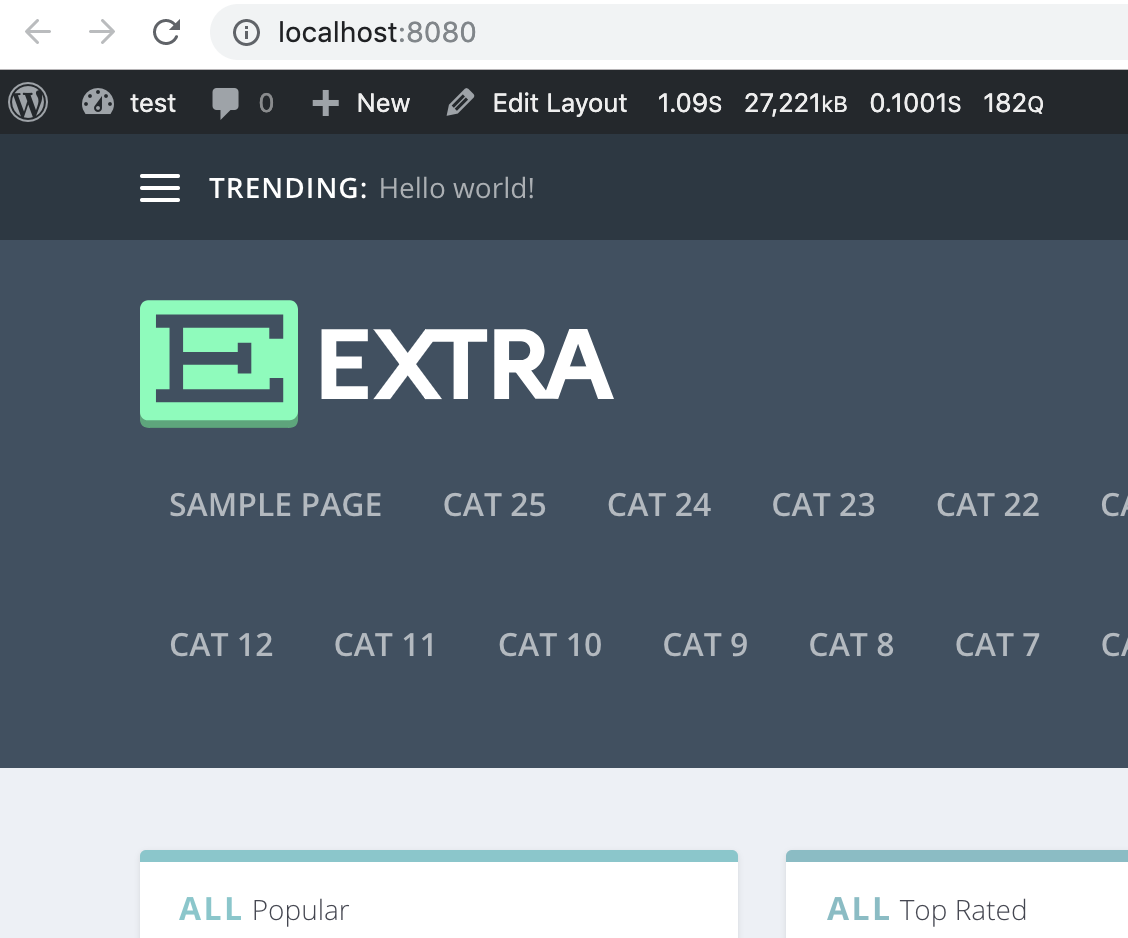Image resolution: width=1128 pixels, height=938 pixels.
Task: Open the 'CAT 12' menu item
Action: (x=222, y=645)
